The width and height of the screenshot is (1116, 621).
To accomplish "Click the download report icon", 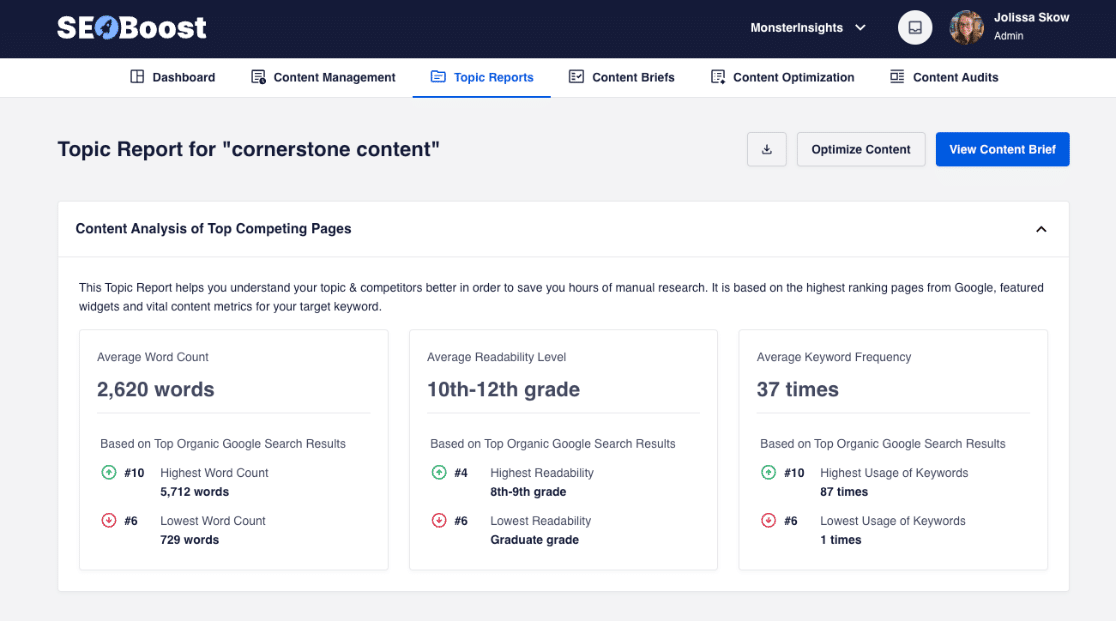I will click(766, 148).
